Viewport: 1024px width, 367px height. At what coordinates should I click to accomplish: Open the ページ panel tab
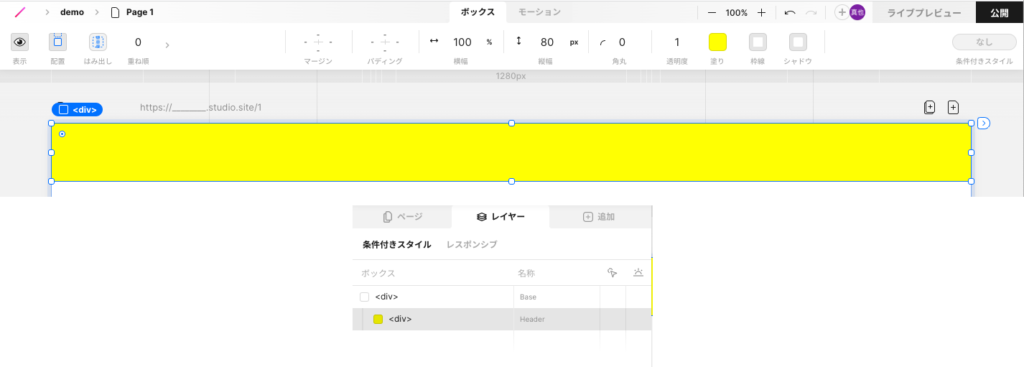click(x=402, y=217)
